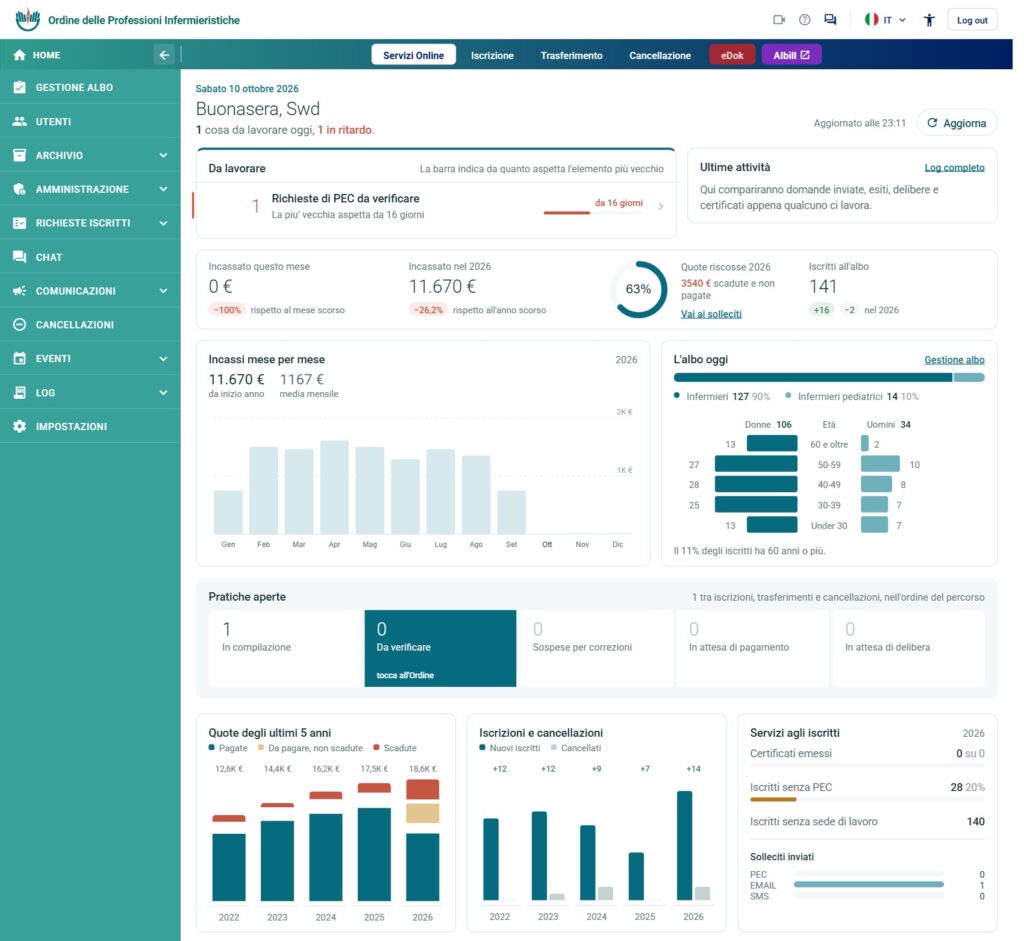The image size is (1024, 941).
Task: Click the April bar in Incassi chart
Action: [334, 487]
